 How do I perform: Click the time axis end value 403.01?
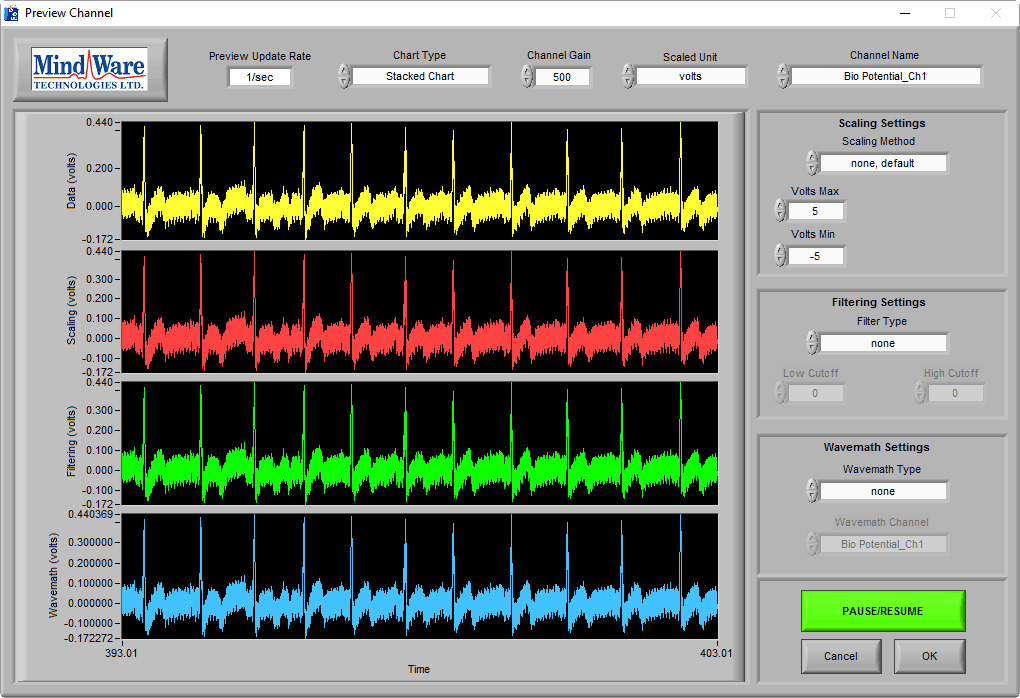click(x=716, y=653)
